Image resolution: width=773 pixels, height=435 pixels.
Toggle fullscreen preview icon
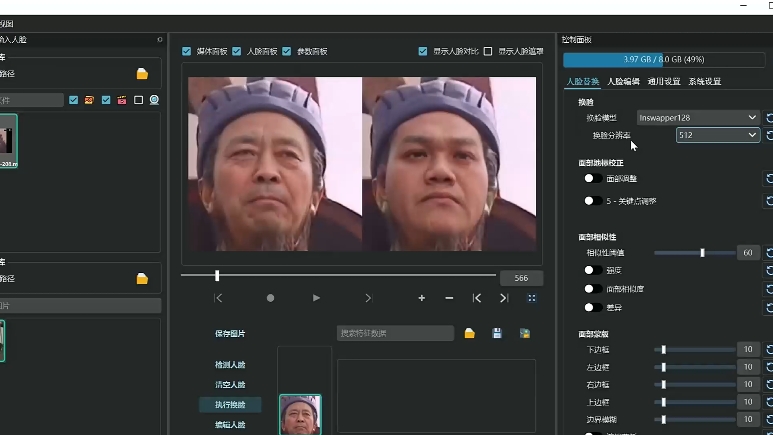coord(531,298)
